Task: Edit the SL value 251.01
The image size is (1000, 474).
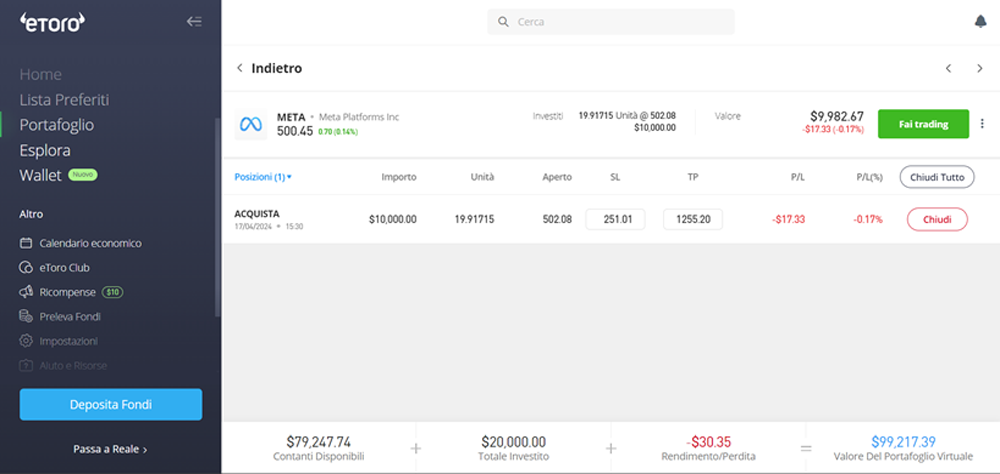Action: (x=615, y=219)
